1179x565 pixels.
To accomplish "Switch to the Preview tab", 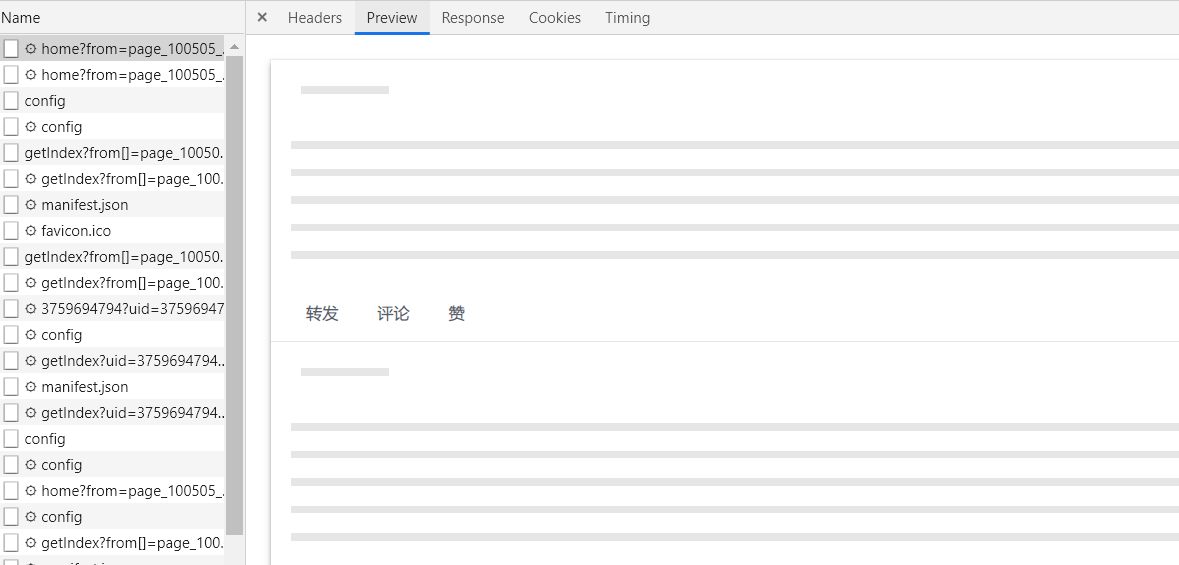I will [392, 18].
